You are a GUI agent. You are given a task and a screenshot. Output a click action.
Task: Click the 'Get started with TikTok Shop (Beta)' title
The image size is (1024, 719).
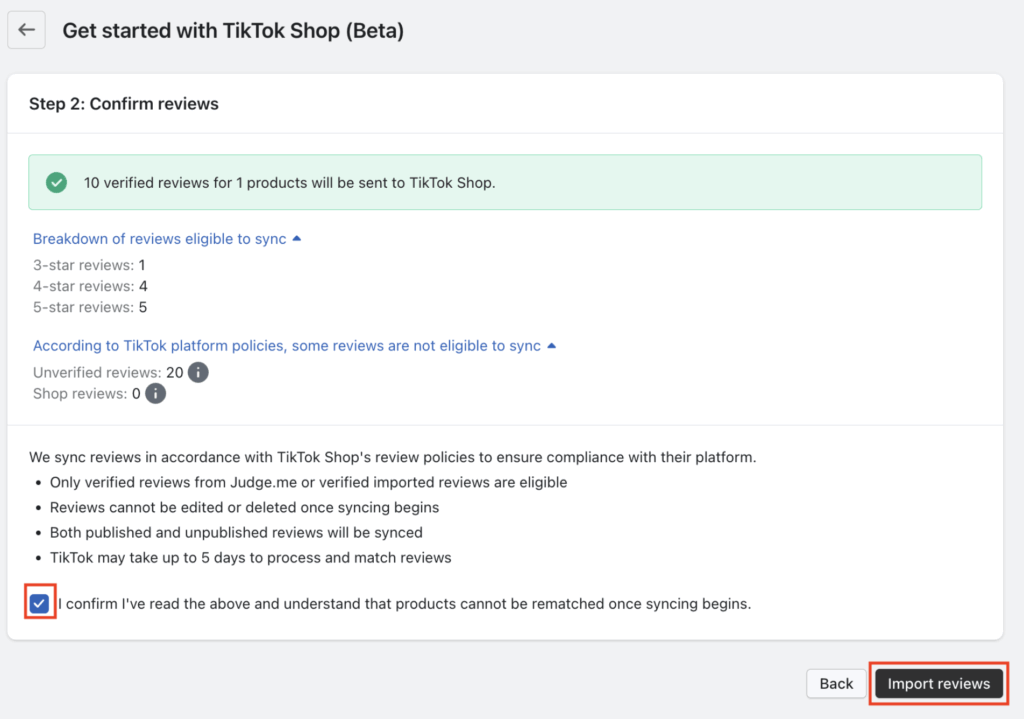[x=233, y=31]
